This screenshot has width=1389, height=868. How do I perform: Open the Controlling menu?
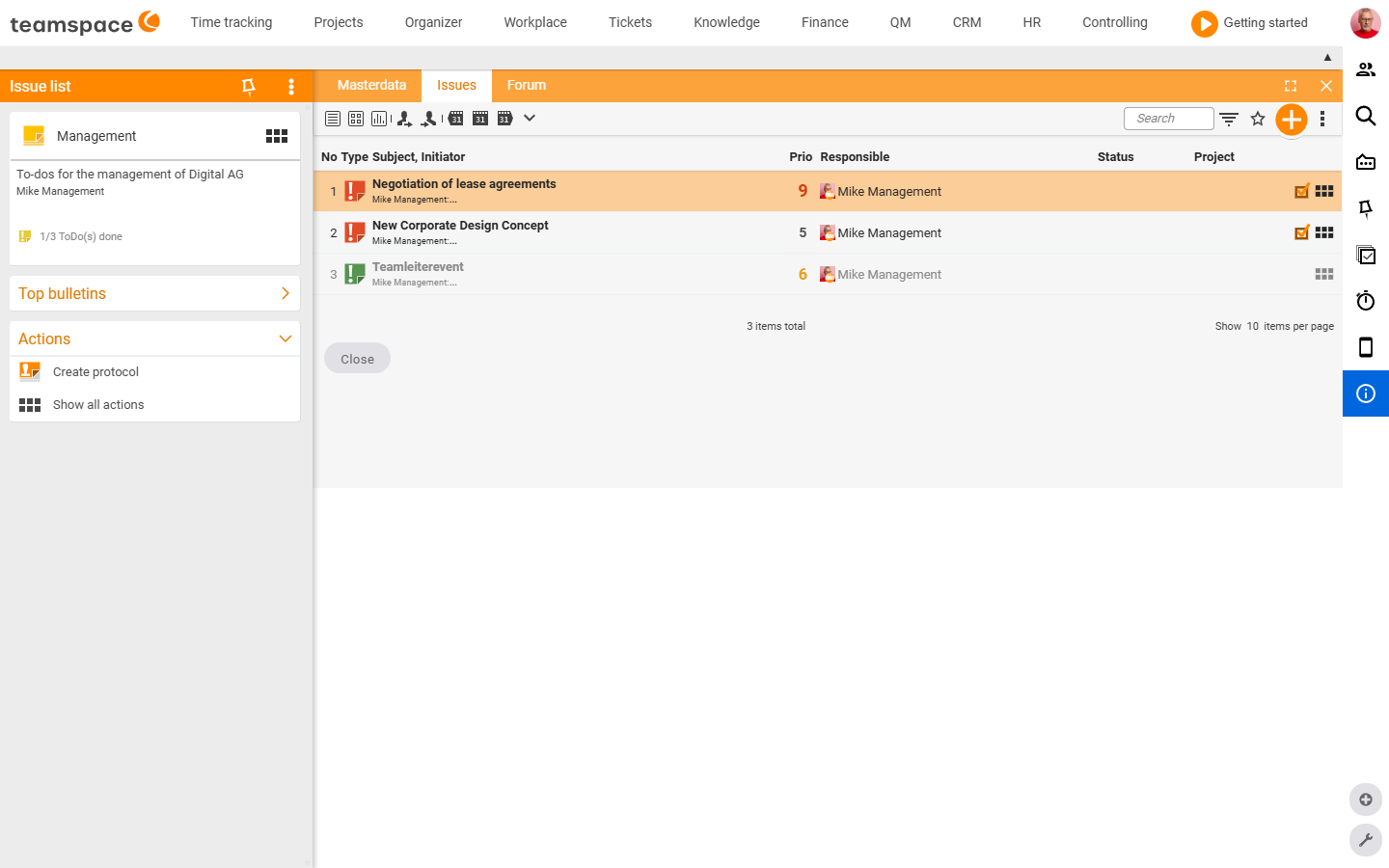tap(1115, 22)
